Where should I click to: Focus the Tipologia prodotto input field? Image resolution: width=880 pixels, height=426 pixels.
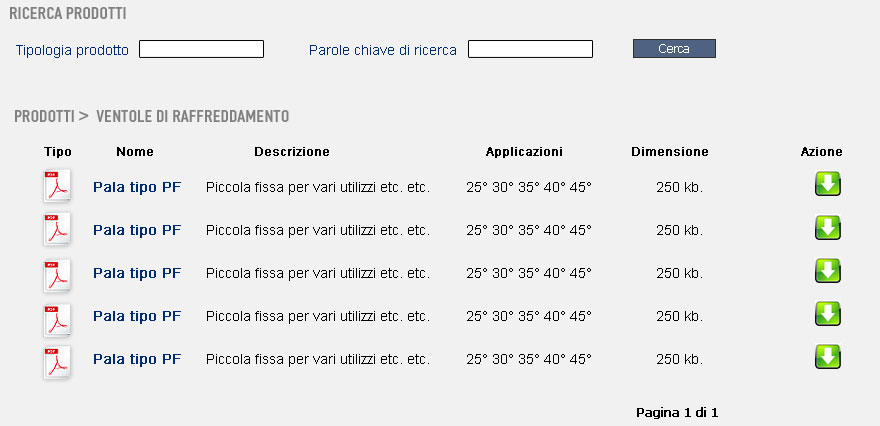point(201,49)
